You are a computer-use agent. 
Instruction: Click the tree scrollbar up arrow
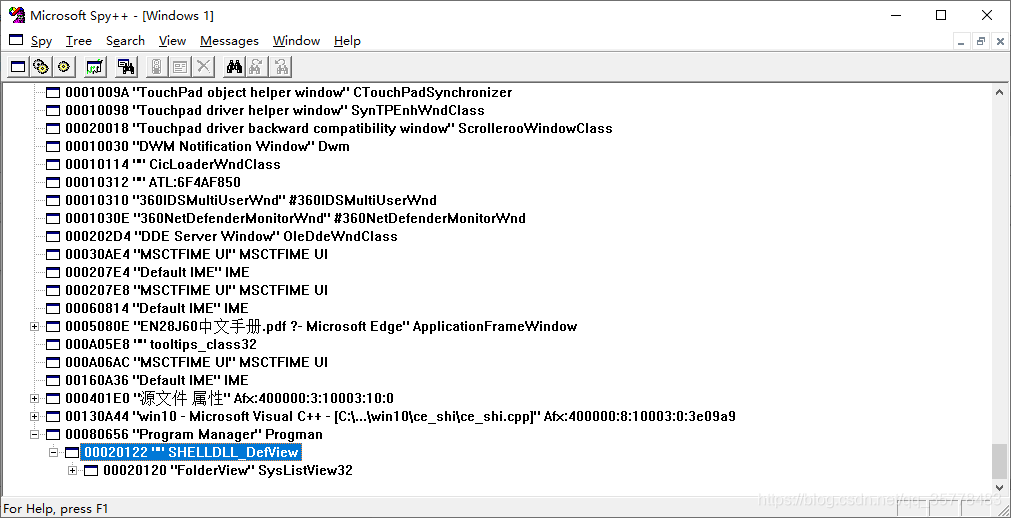(999, 92)
